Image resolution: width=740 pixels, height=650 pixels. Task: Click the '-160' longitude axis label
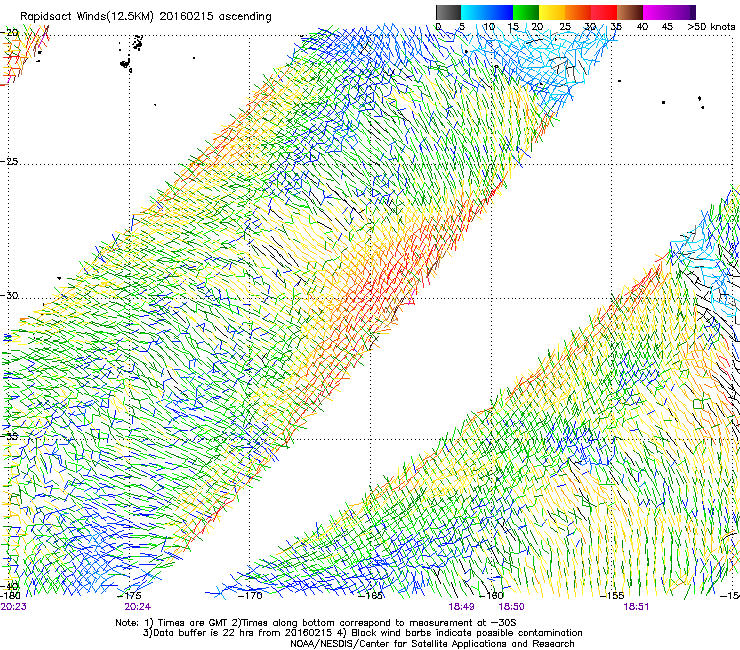(x=491, y=595)
